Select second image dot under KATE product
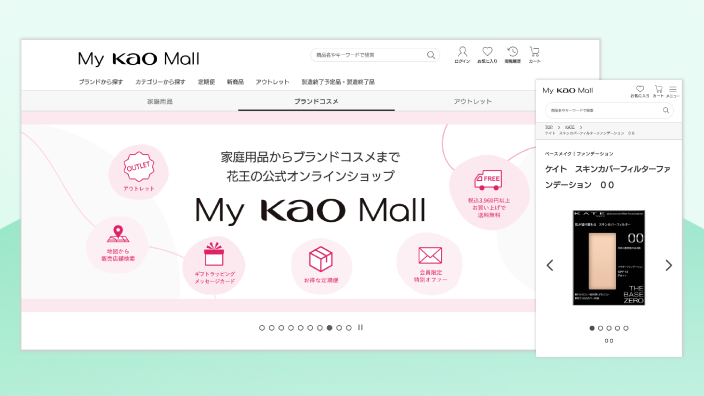This screenshot has height=396, width=704. (x=600, y=328)
